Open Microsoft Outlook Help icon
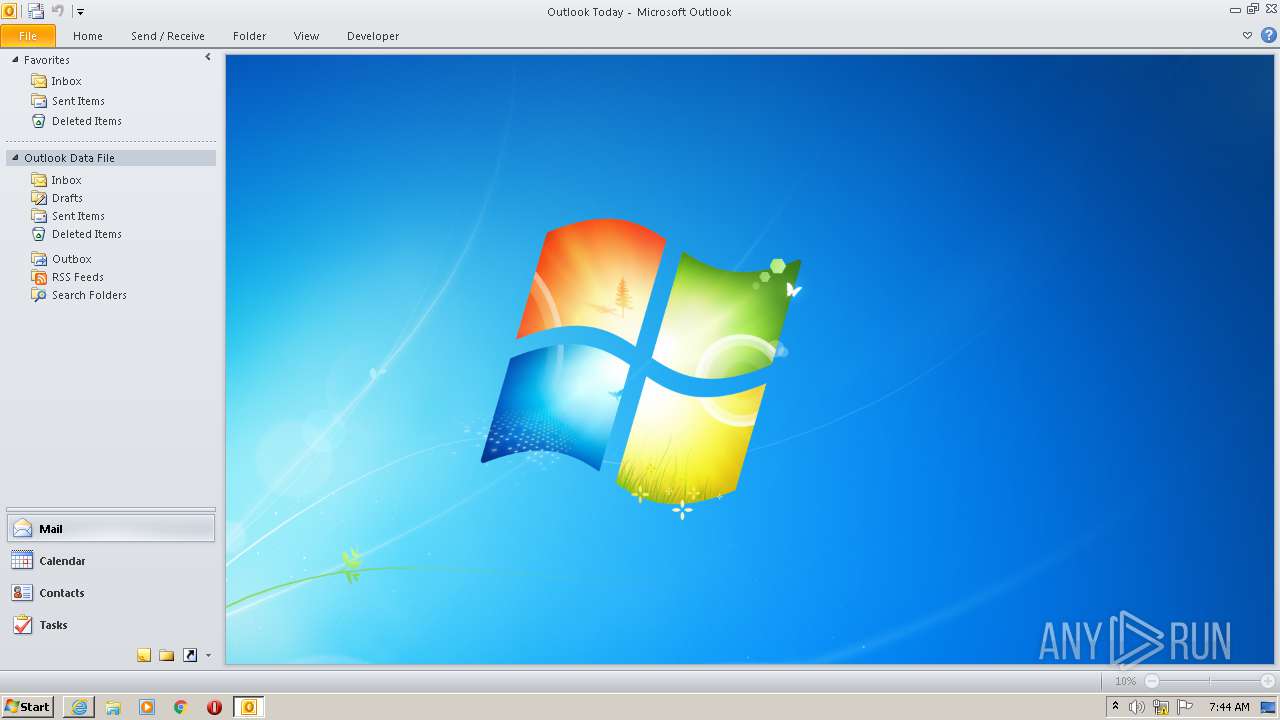The width and height of the screenshot is (1280, 720). (x=1268, y=35)
